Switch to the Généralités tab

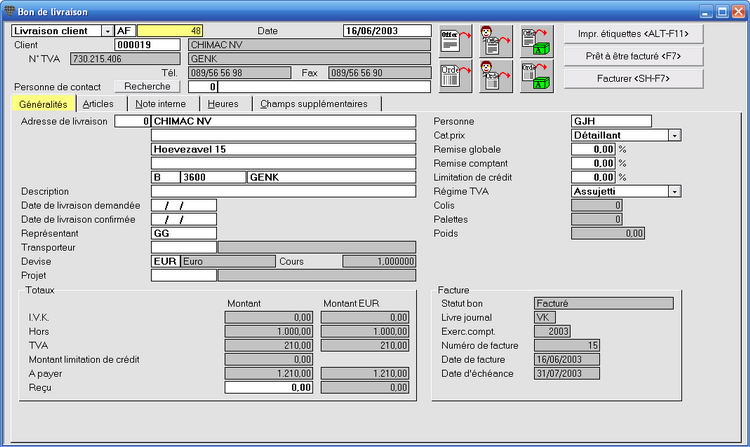click(43, 104)
